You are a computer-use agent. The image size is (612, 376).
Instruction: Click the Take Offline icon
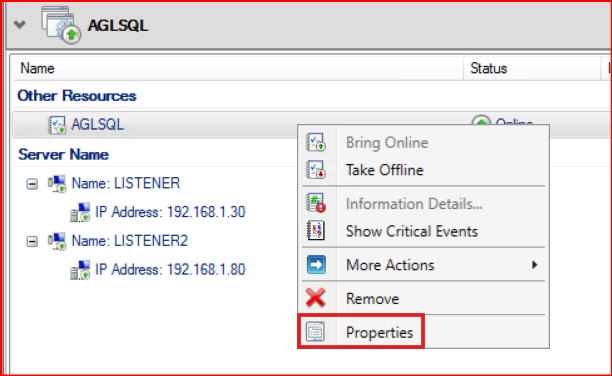pos(316,170)
